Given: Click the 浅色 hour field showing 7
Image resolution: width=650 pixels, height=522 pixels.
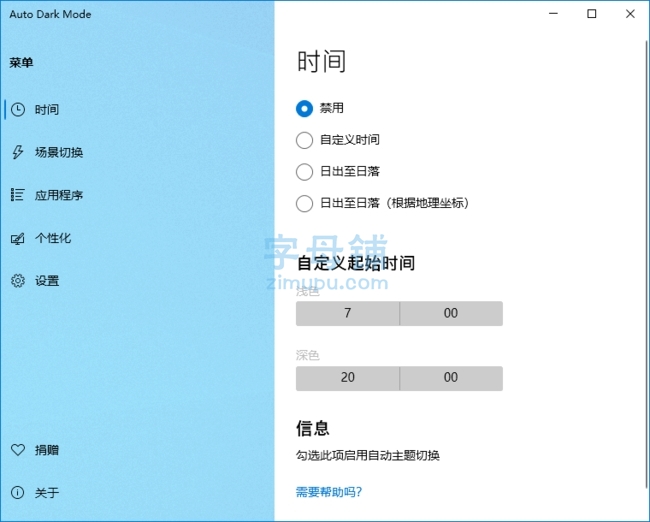Looking at the screenshot, I should click(347, 313).
